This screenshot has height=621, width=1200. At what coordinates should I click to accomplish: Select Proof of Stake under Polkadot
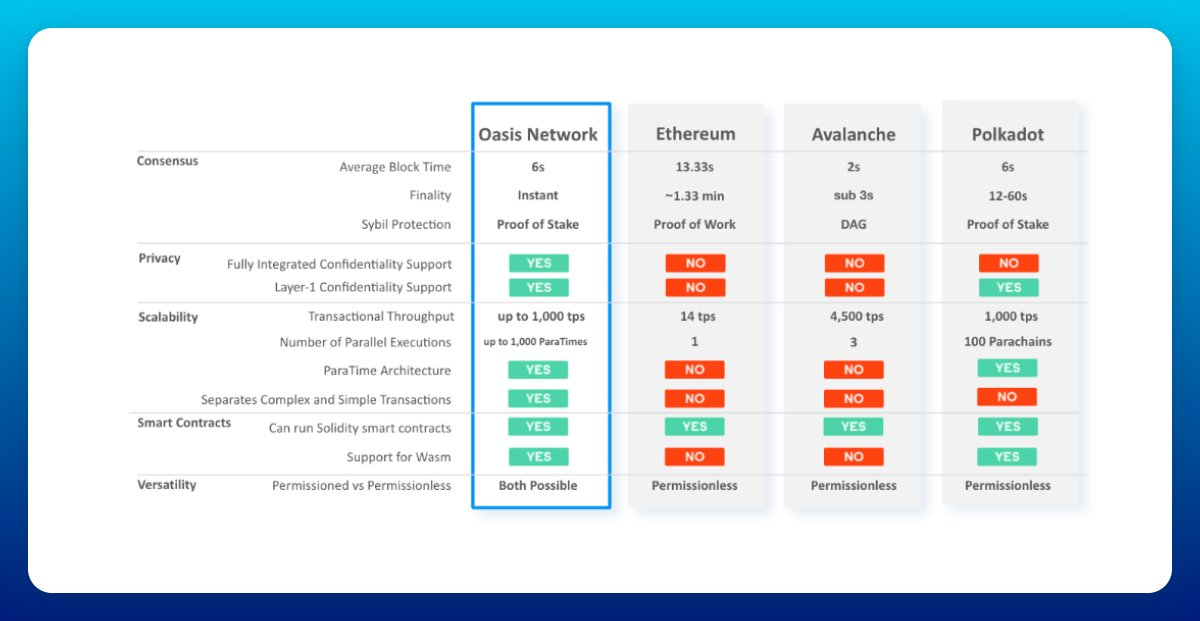click(x=1008, y=224)
